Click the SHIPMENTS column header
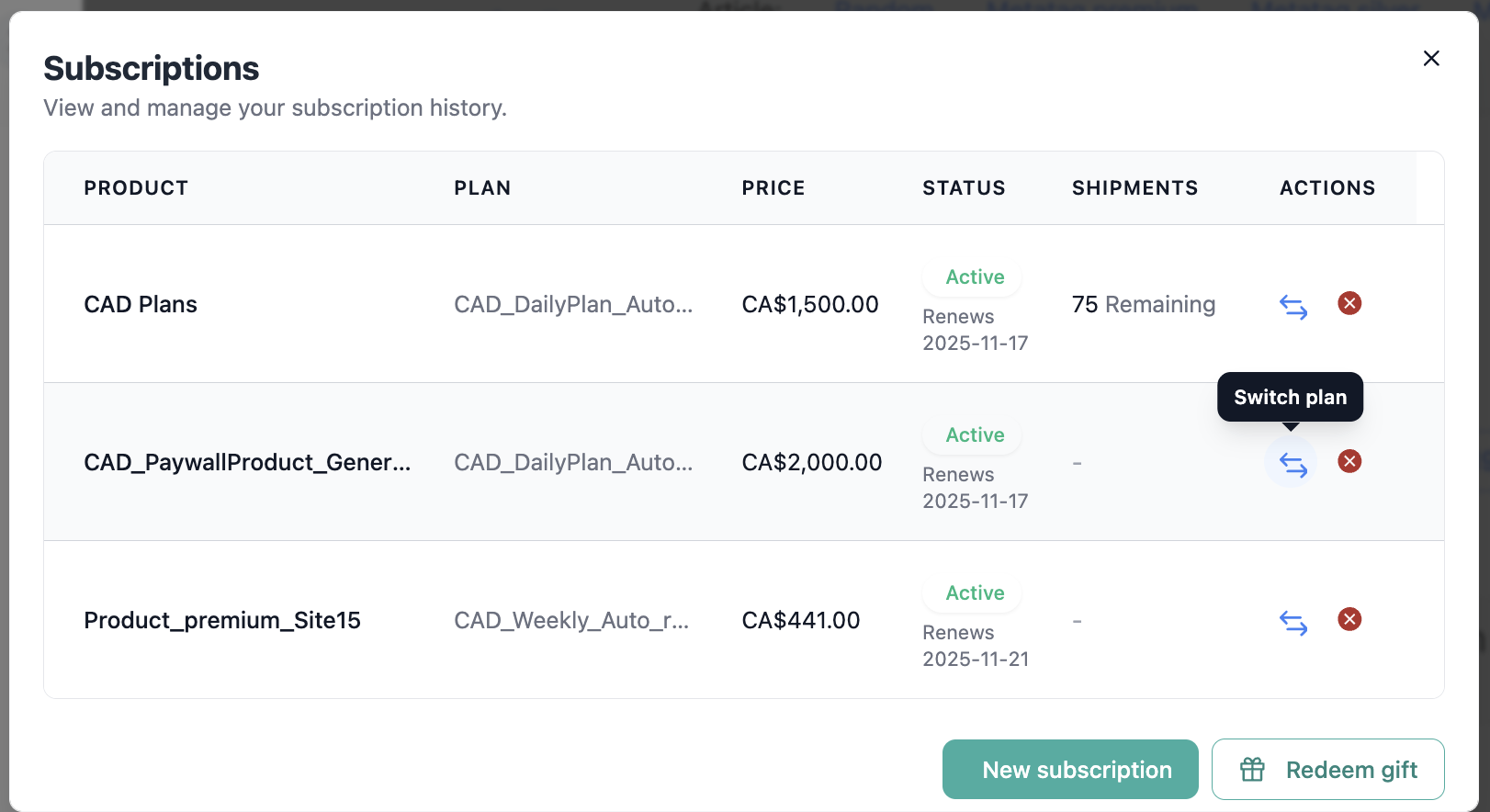This screenshot has height=812, width=1490. pos(1134,188)
